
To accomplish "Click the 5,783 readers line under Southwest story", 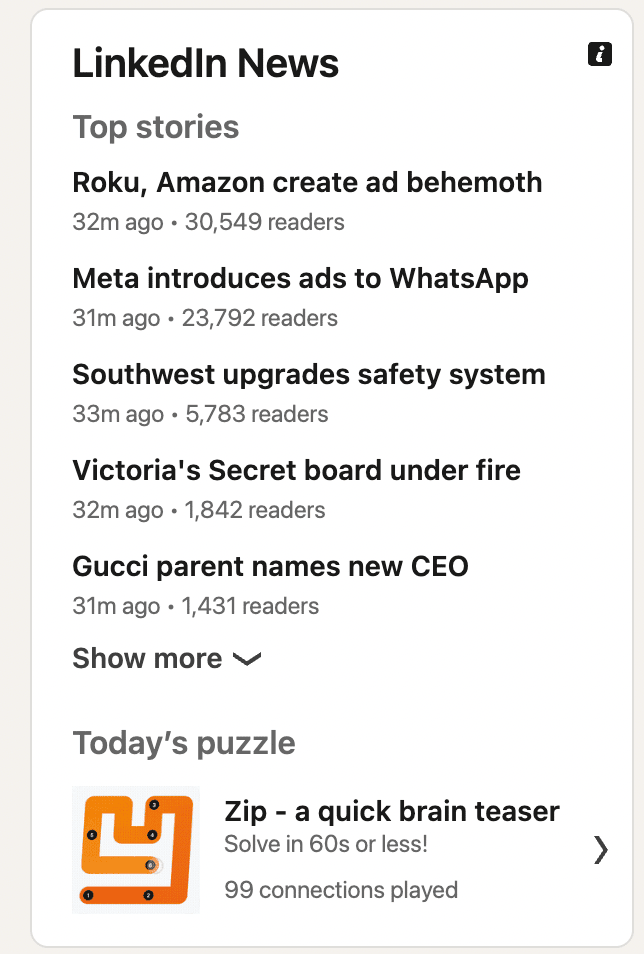I will [200, 414].
